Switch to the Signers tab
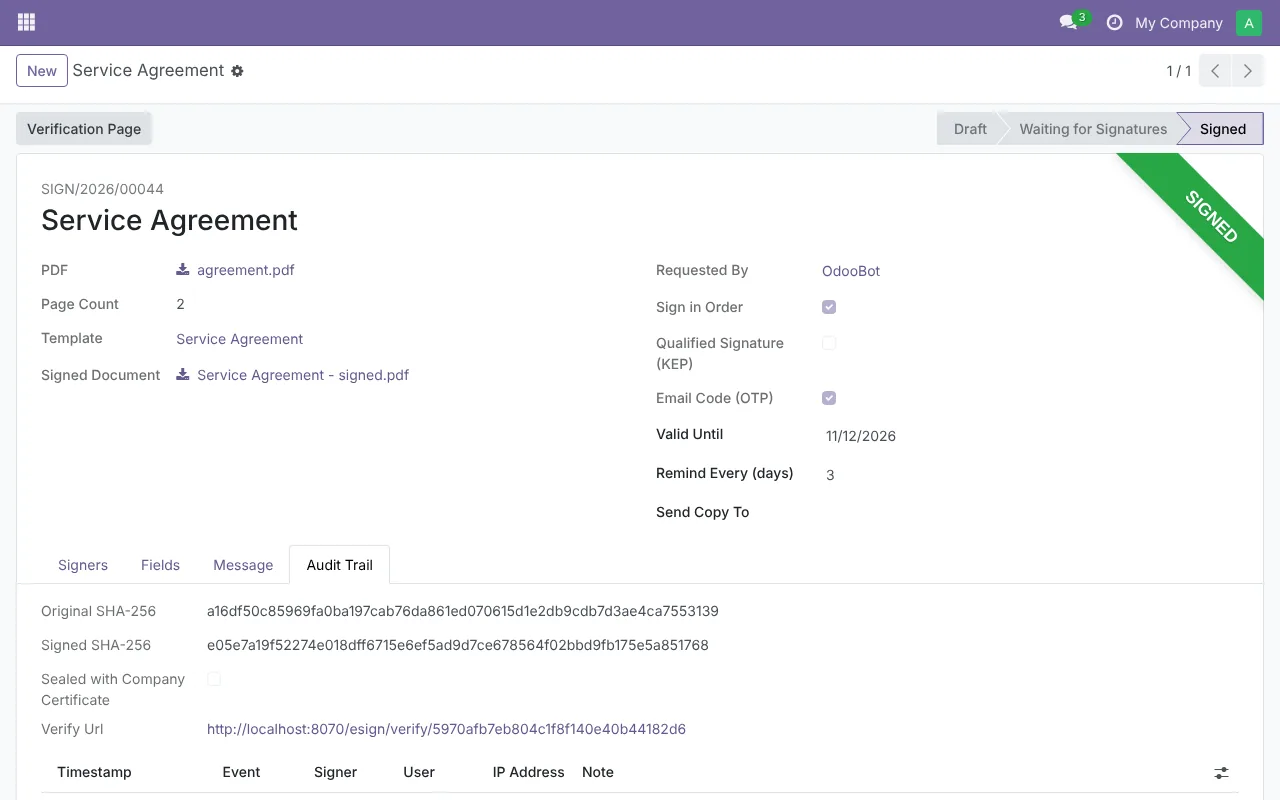 (x=83, y=565)
